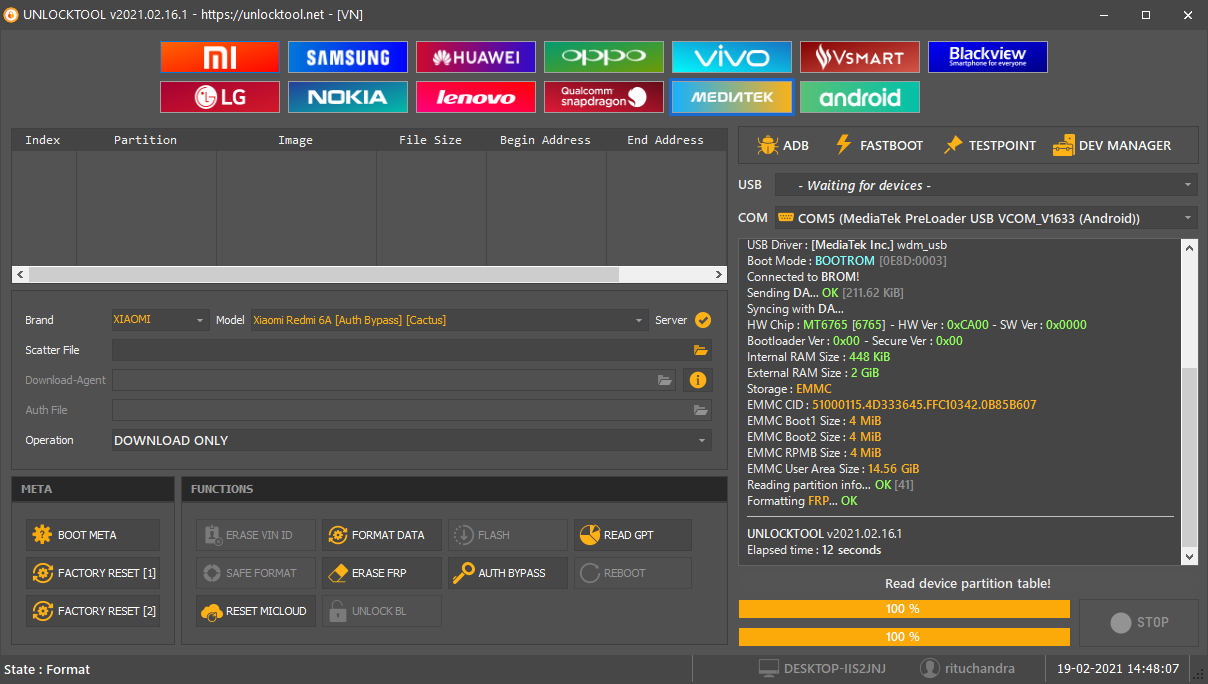Image resolution: width=1208 pixels, height=684 pixels.
Task: Click the Image column header
Action: [x=296, y=140]
